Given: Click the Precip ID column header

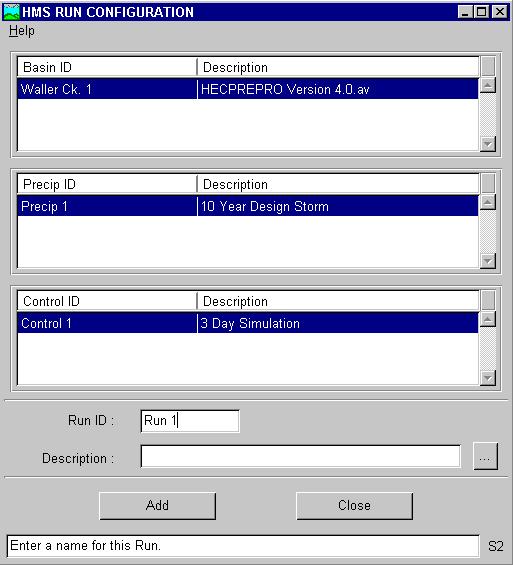Looking at the screenshot, I should click(x=107, y=184).
